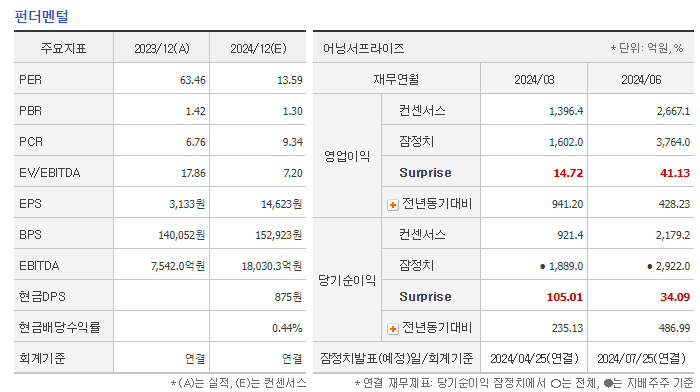Click the 잠정치발표(예정)일/회계기준 row label

coord(396,359)
